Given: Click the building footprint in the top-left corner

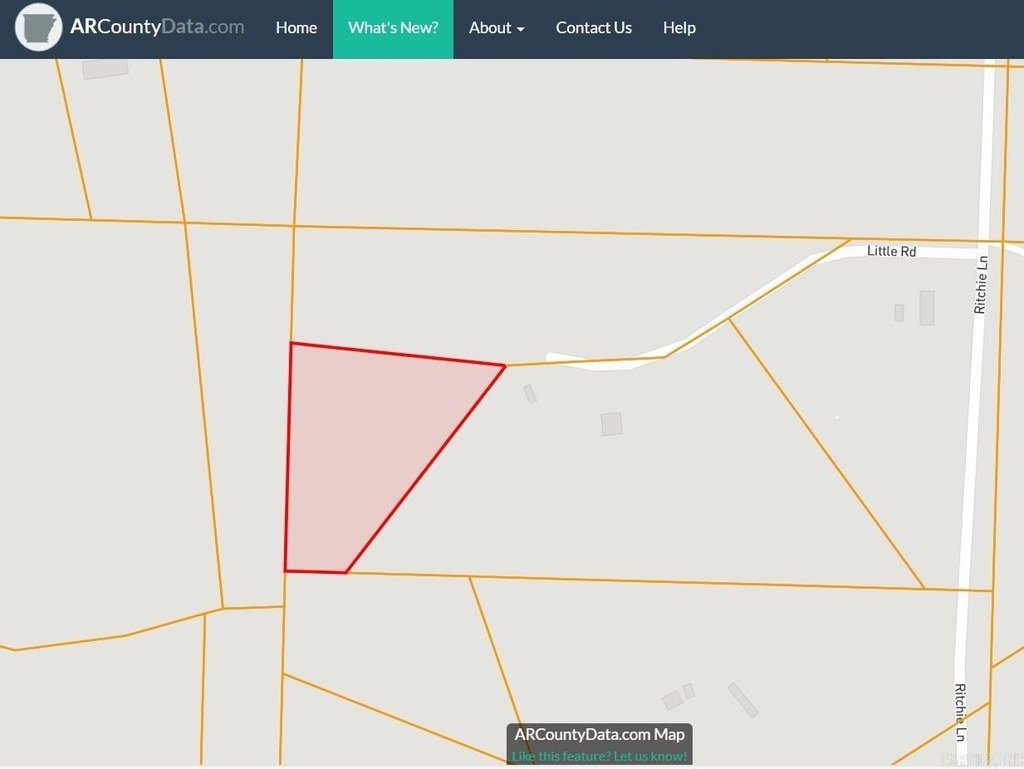Looking at the screenshot, I should (105, 68).
